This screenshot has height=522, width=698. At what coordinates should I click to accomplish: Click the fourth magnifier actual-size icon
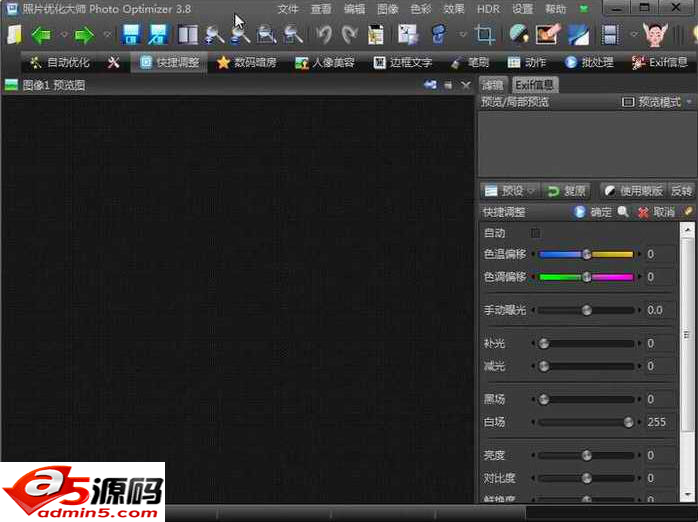tap(293, 35)
